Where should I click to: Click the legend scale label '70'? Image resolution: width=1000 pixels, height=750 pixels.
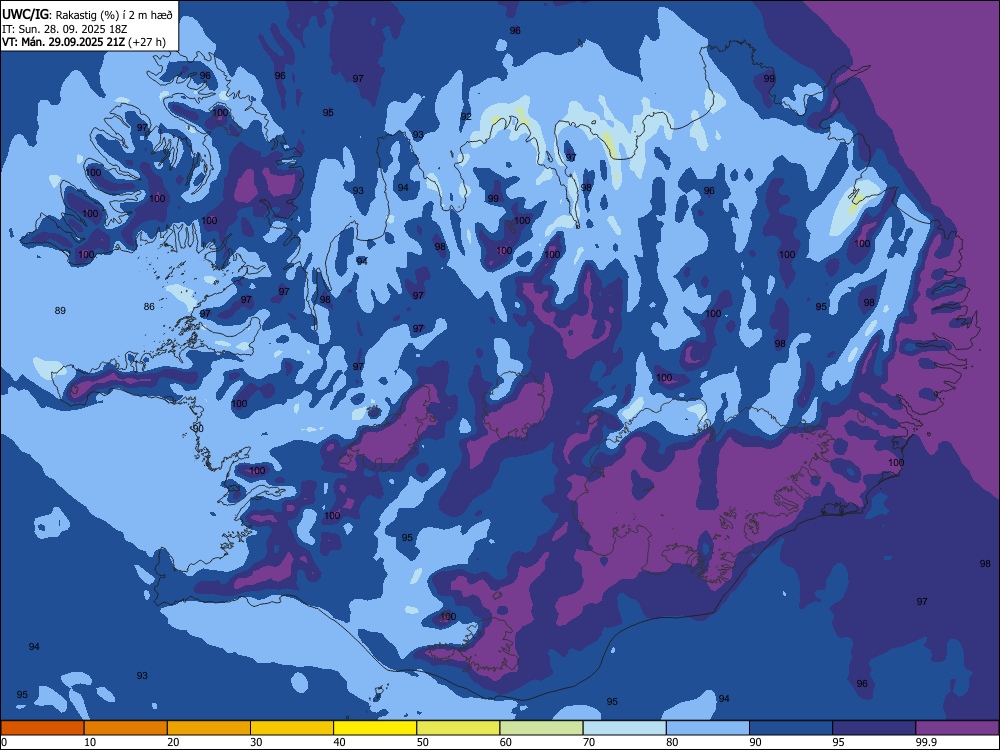(x=589, y=742)
